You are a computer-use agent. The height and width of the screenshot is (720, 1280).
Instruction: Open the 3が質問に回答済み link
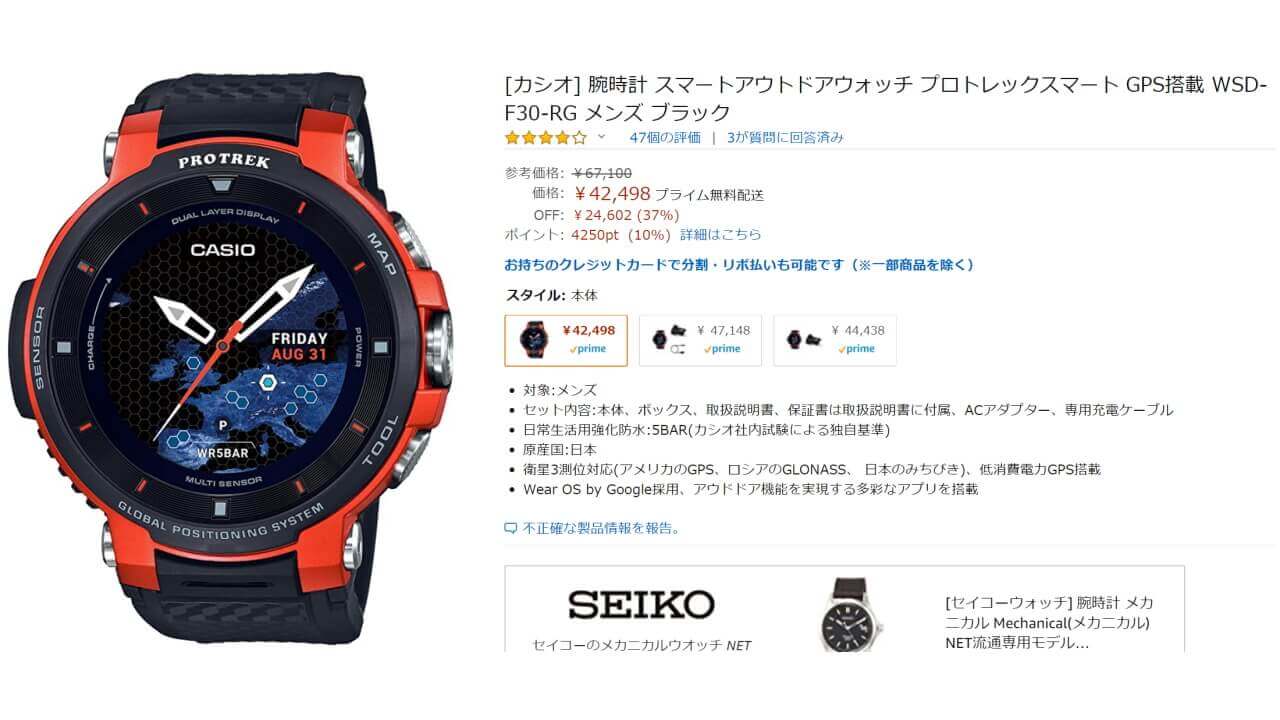(785, 137)
